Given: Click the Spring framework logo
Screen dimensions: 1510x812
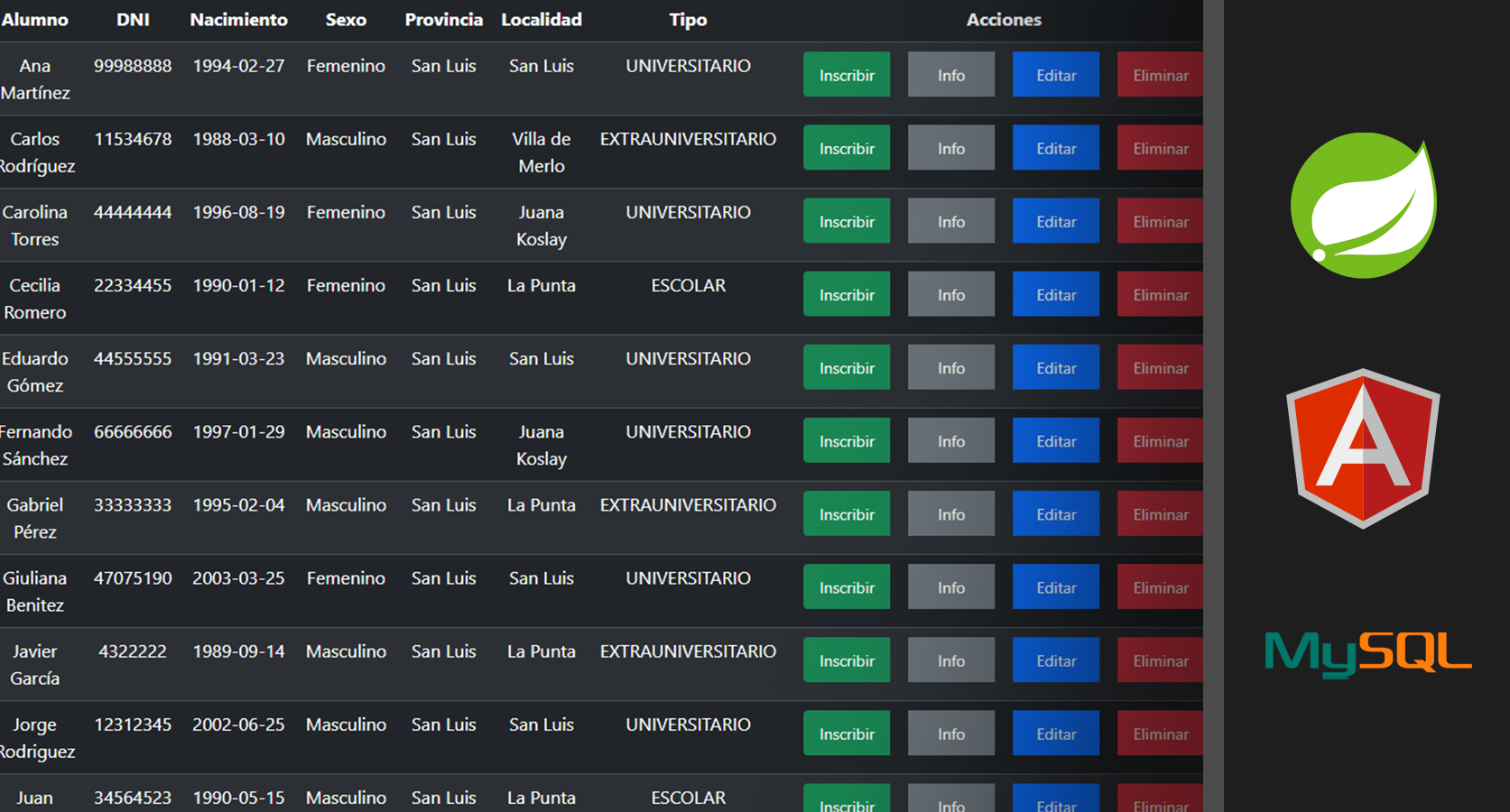Looking at the screenshot, I should [x=1363, y=206].
